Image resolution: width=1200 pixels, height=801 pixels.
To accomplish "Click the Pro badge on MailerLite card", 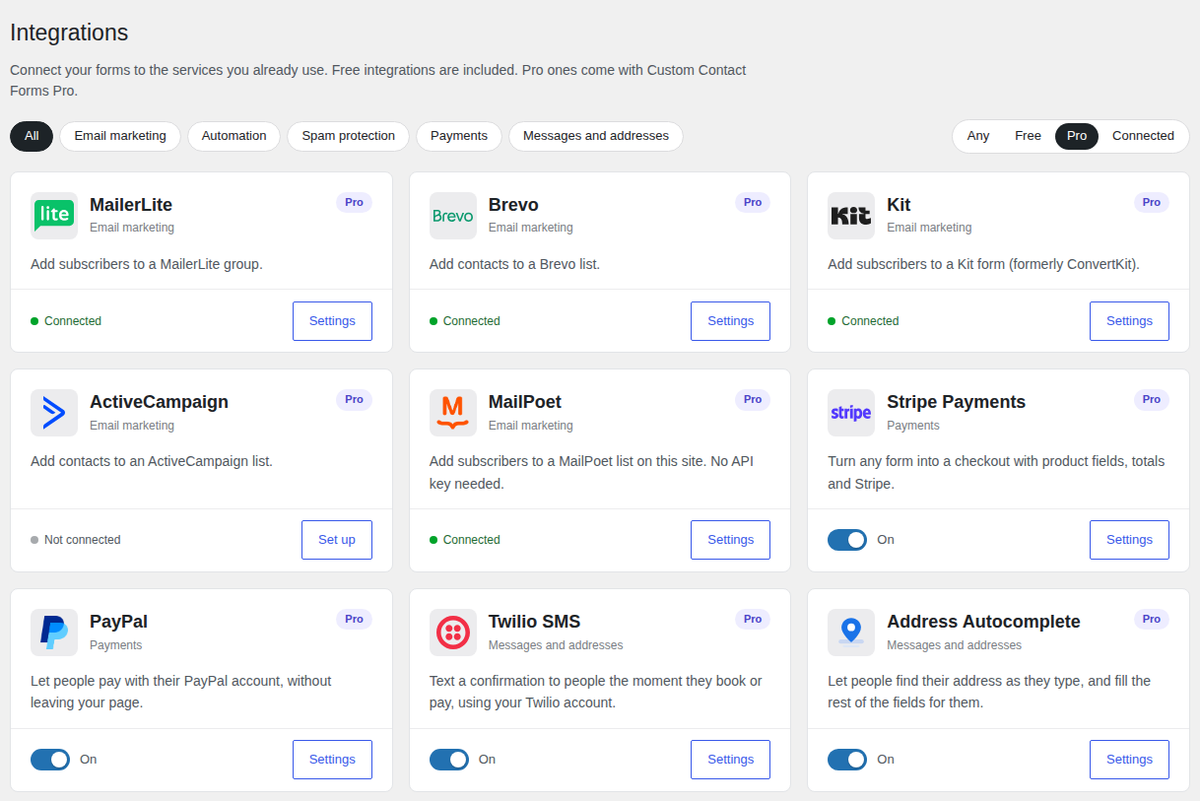I will [354, 202].
